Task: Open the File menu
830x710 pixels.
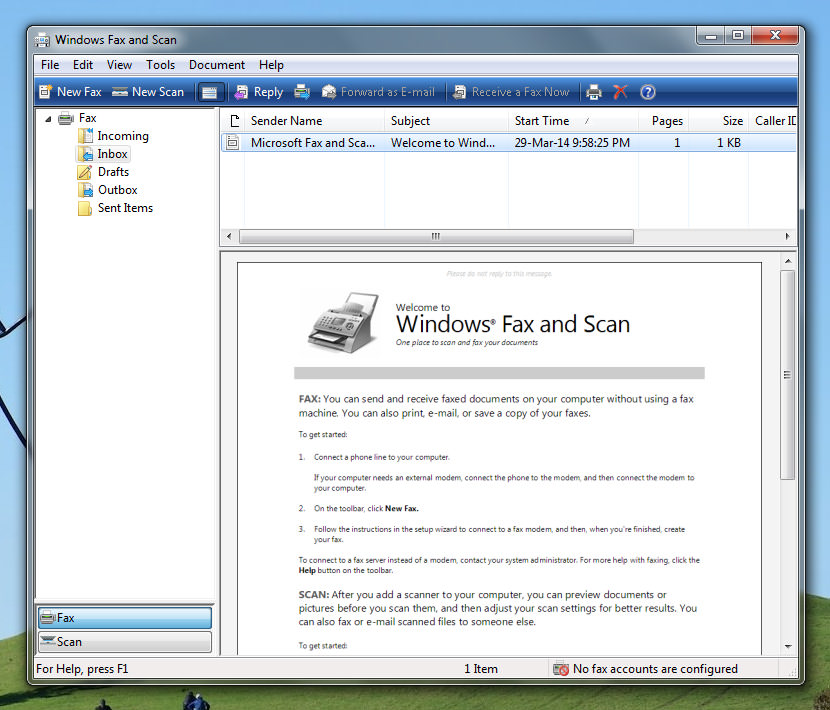Action: click(50, 65)
